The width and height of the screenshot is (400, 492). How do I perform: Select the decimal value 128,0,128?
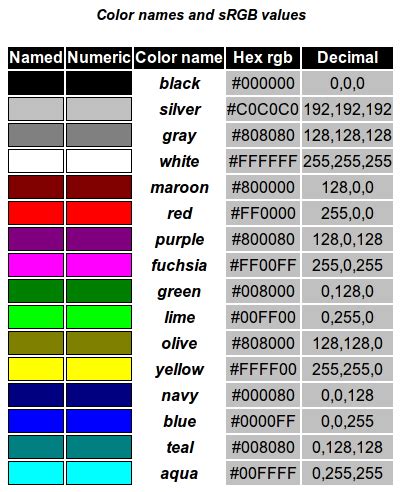pos(347,239)
